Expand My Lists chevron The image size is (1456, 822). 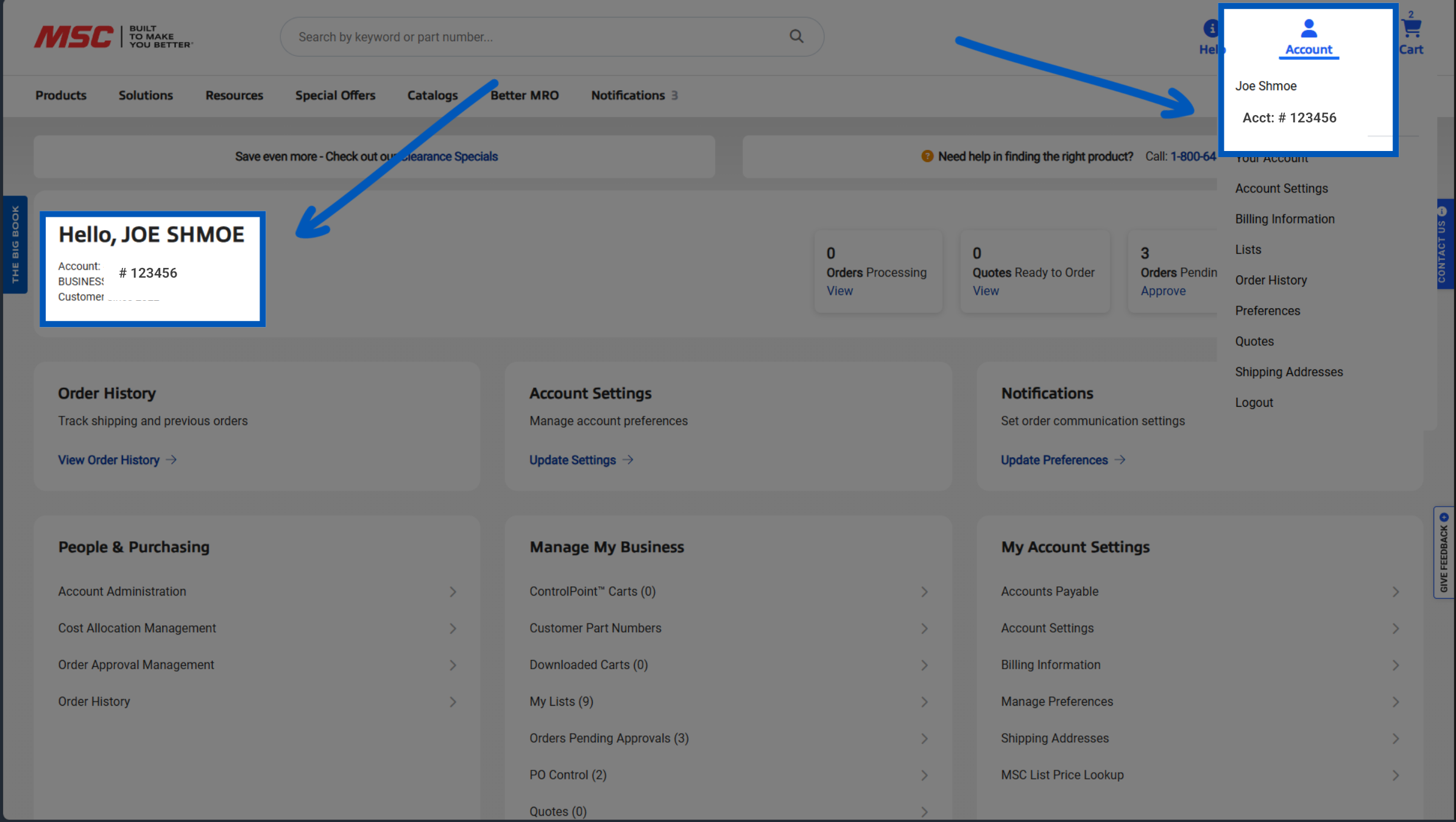(924, 702)
